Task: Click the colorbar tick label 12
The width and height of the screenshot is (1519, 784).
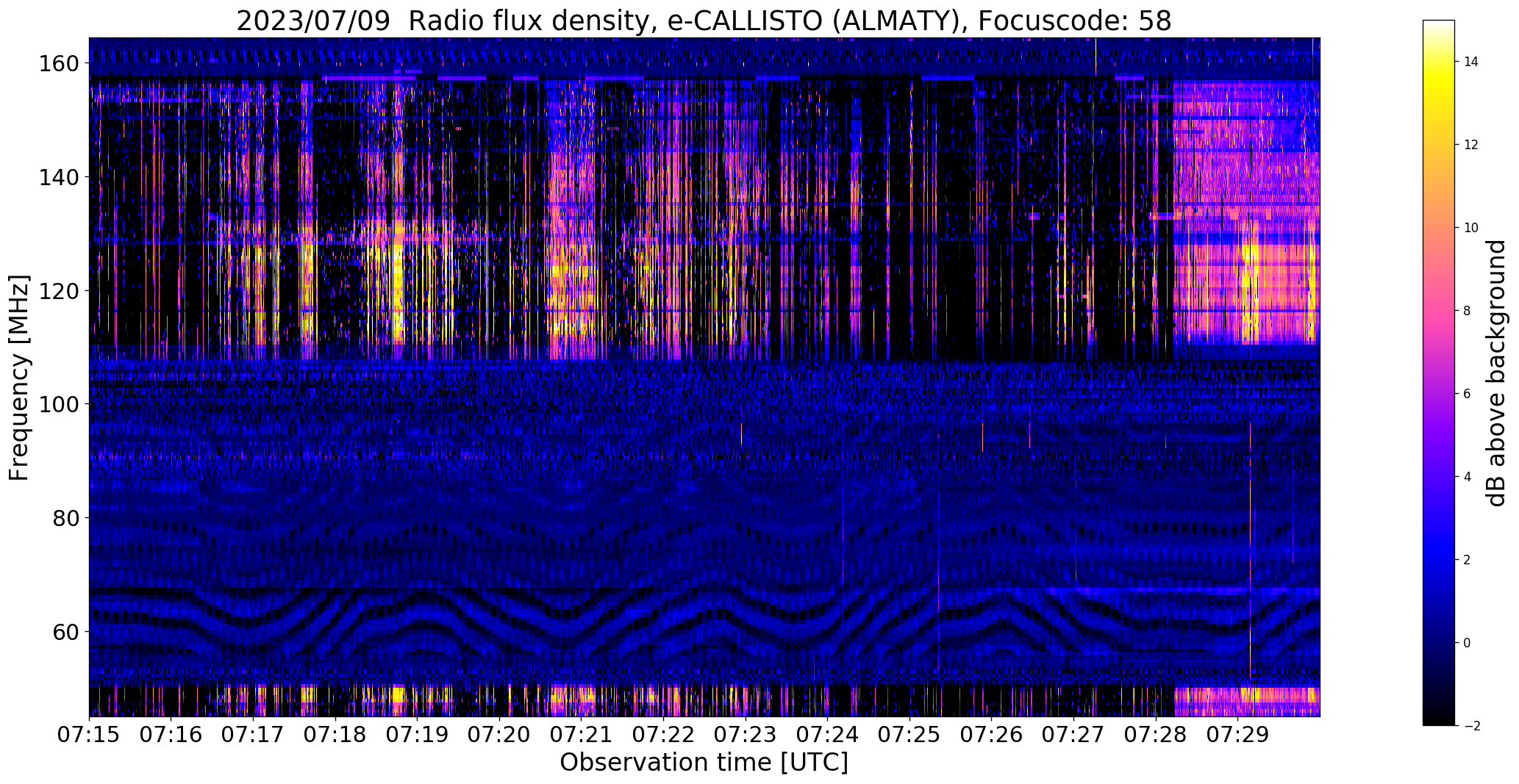Action: (x=1471, y=145)
